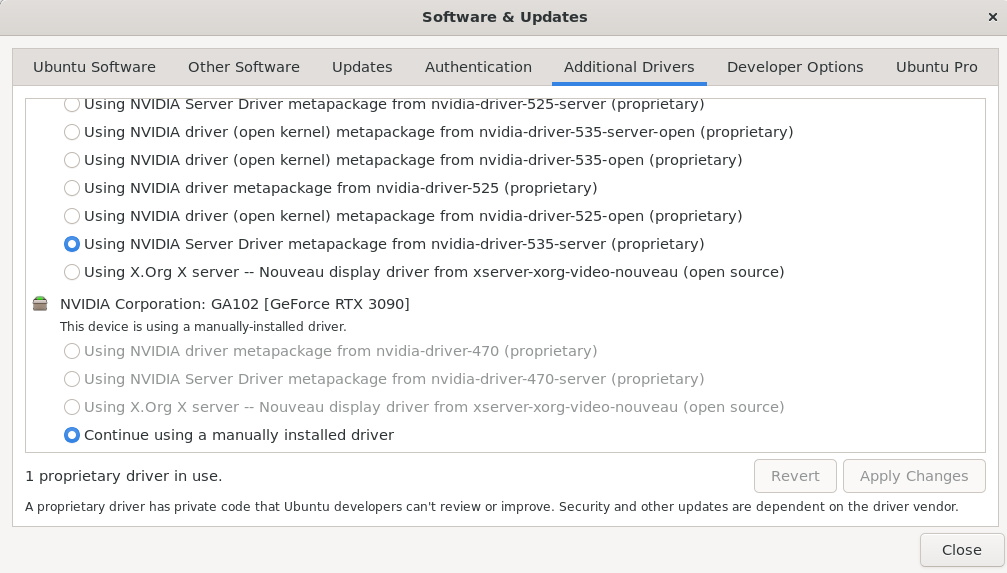Select the Additional Drivers tab
The width and height of the screenshot is (1007, 573).
point(629,67)
